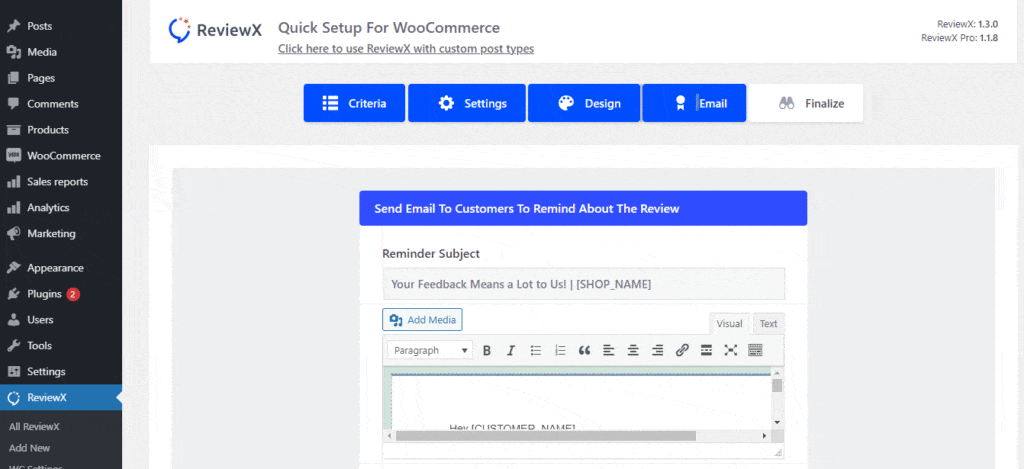Click the Reminder Subject input field
1024x469 pixels.
click(584, 284)
